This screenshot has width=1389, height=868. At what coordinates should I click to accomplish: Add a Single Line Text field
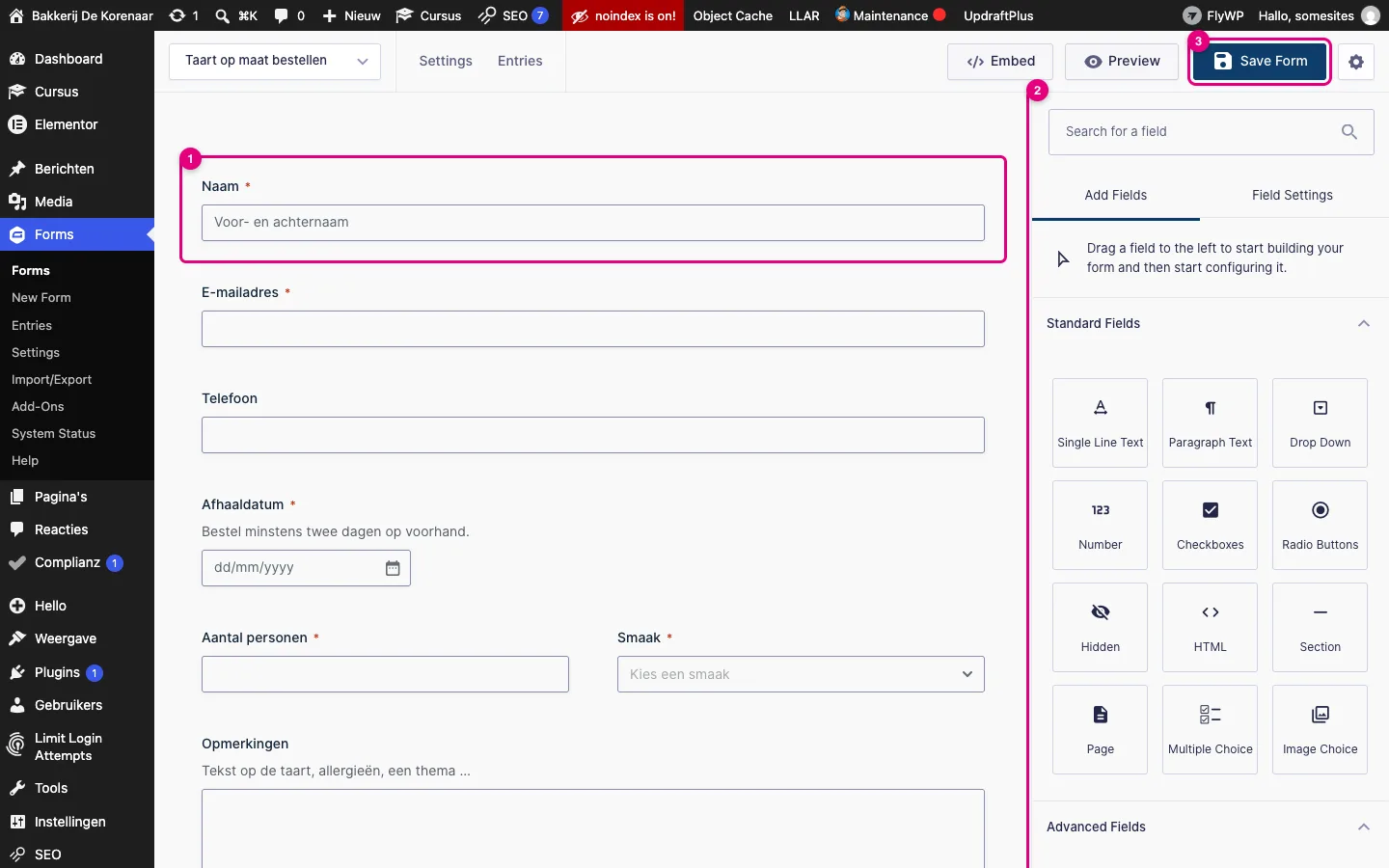[x=1101, y=423]
